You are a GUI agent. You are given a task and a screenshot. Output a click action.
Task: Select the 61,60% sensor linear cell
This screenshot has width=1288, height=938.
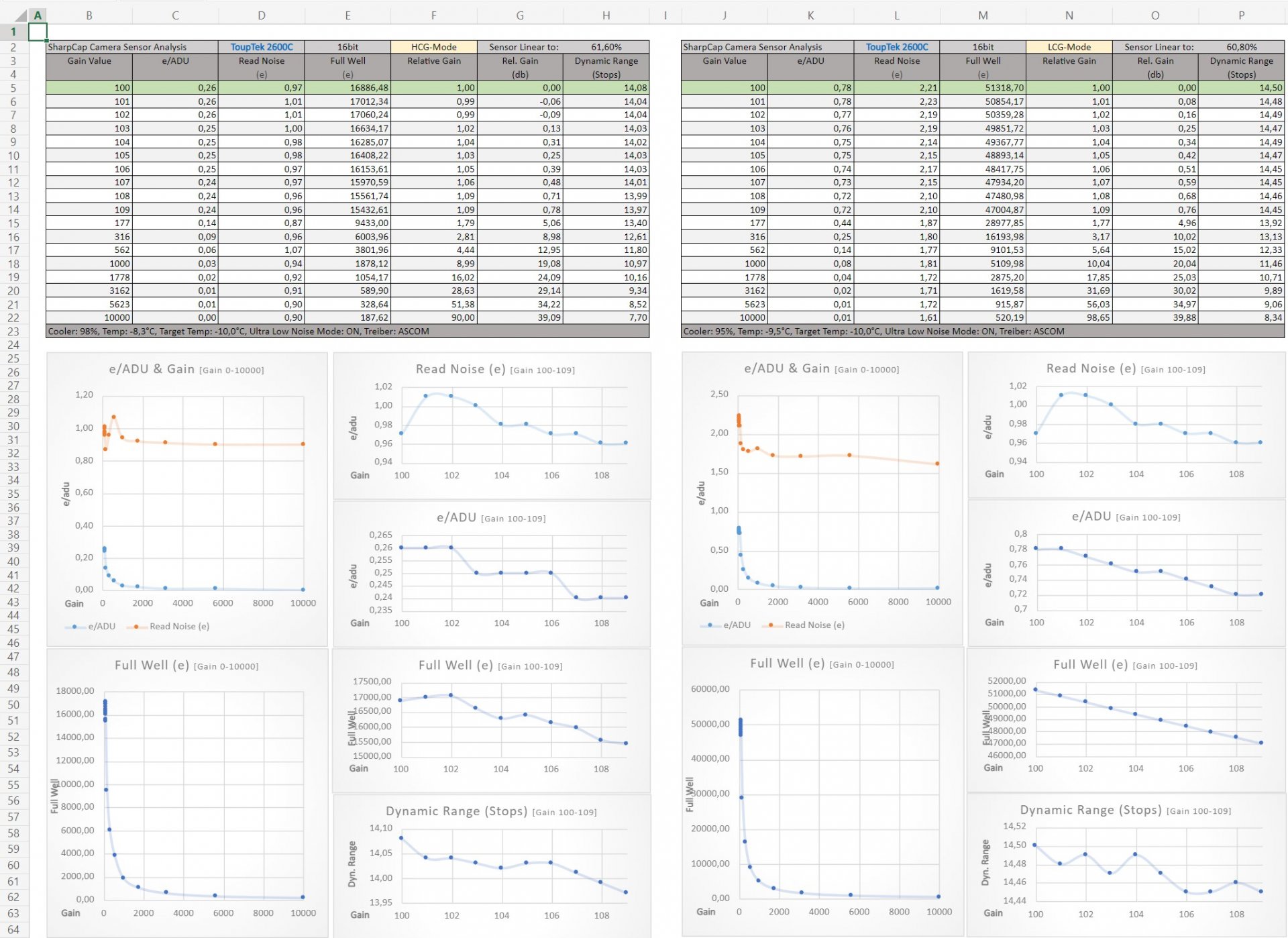click(x=606, y=47)
